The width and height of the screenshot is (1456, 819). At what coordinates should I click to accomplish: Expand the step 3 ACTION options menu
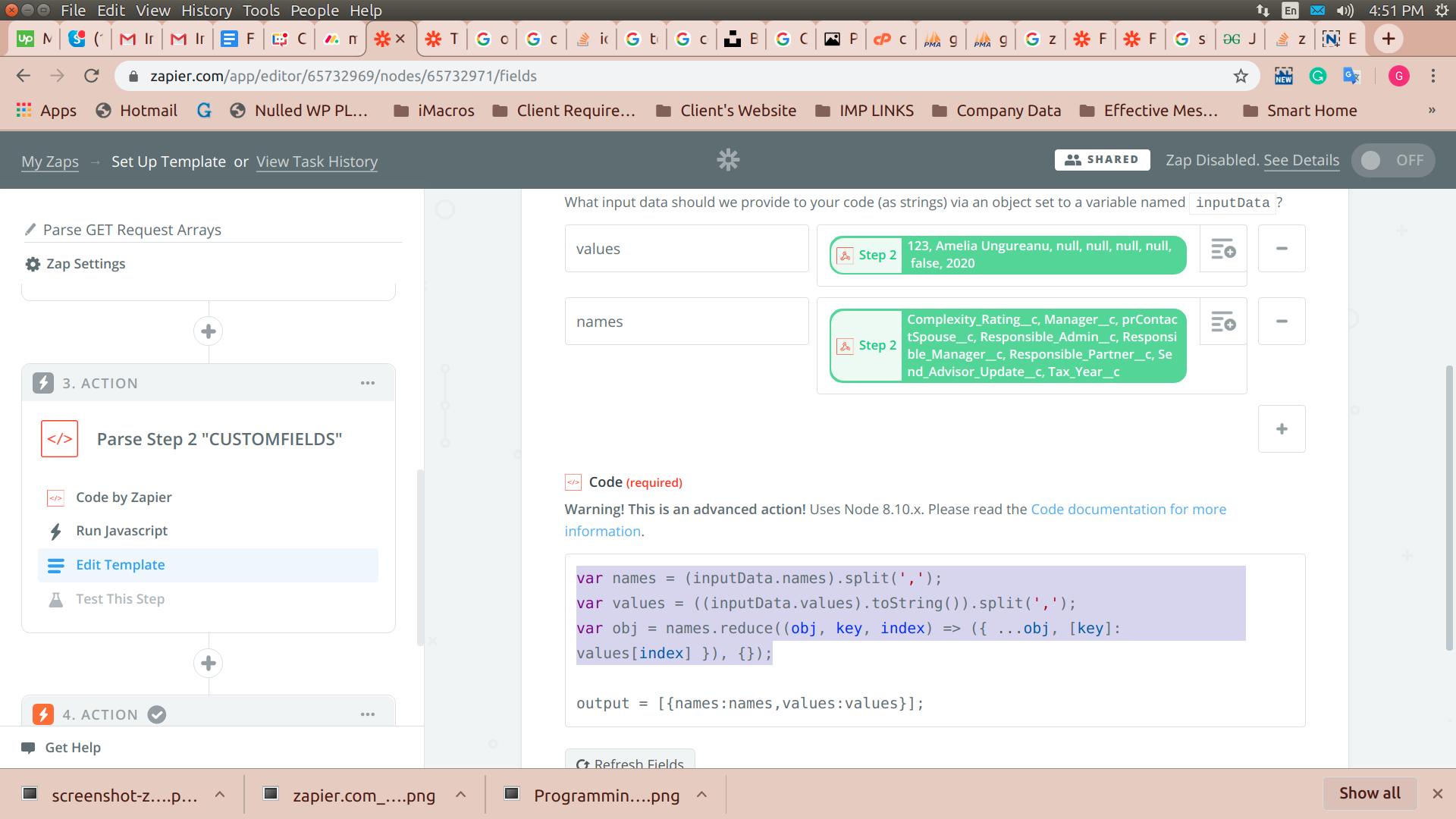click(x=368, y=383)
